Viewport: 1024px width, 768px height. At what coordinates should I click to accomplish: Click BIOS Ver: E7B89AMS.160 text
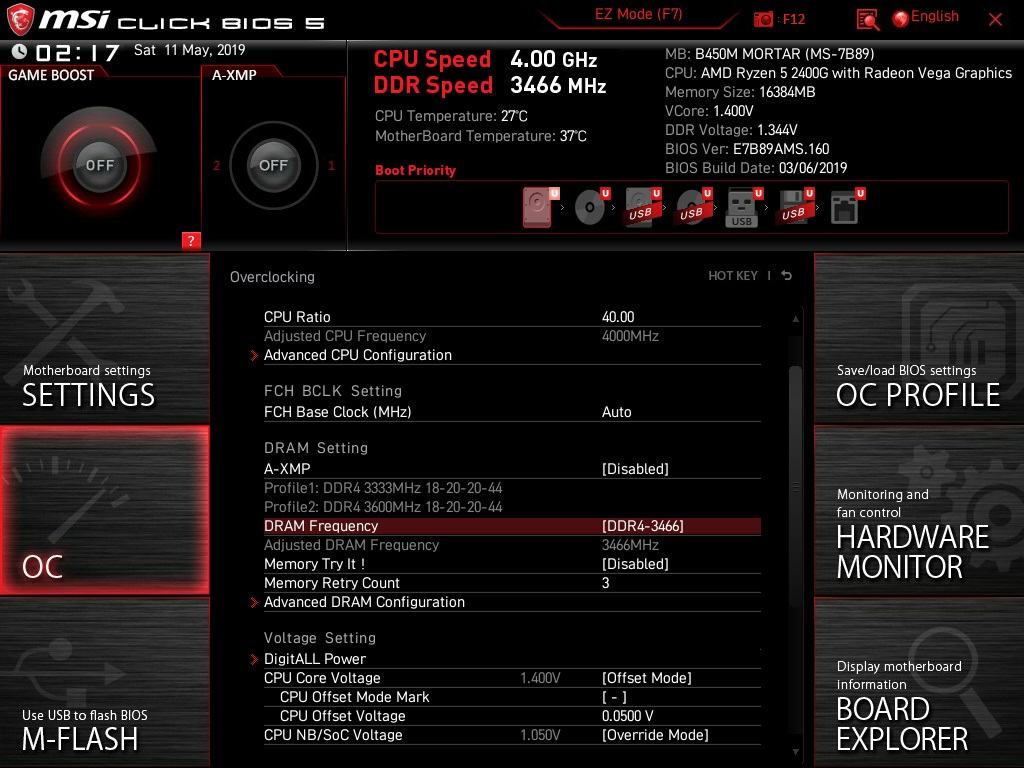point(746,149)
